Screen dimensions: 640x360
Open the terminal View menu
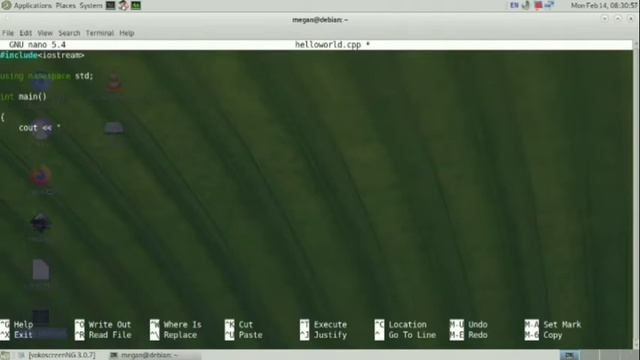point(45,33)
